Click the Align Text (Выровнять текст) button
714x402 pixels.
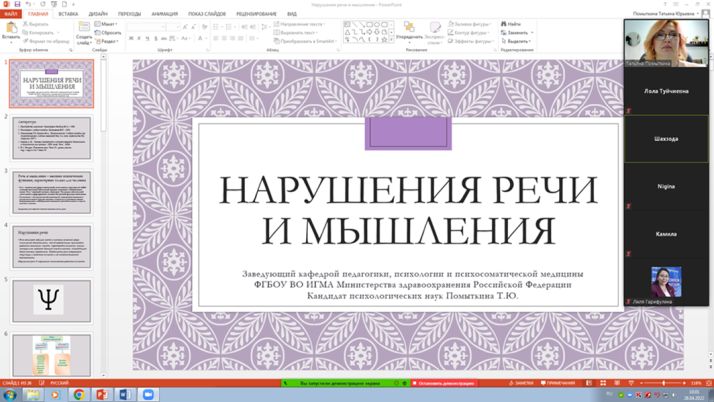tap(296, 33)
